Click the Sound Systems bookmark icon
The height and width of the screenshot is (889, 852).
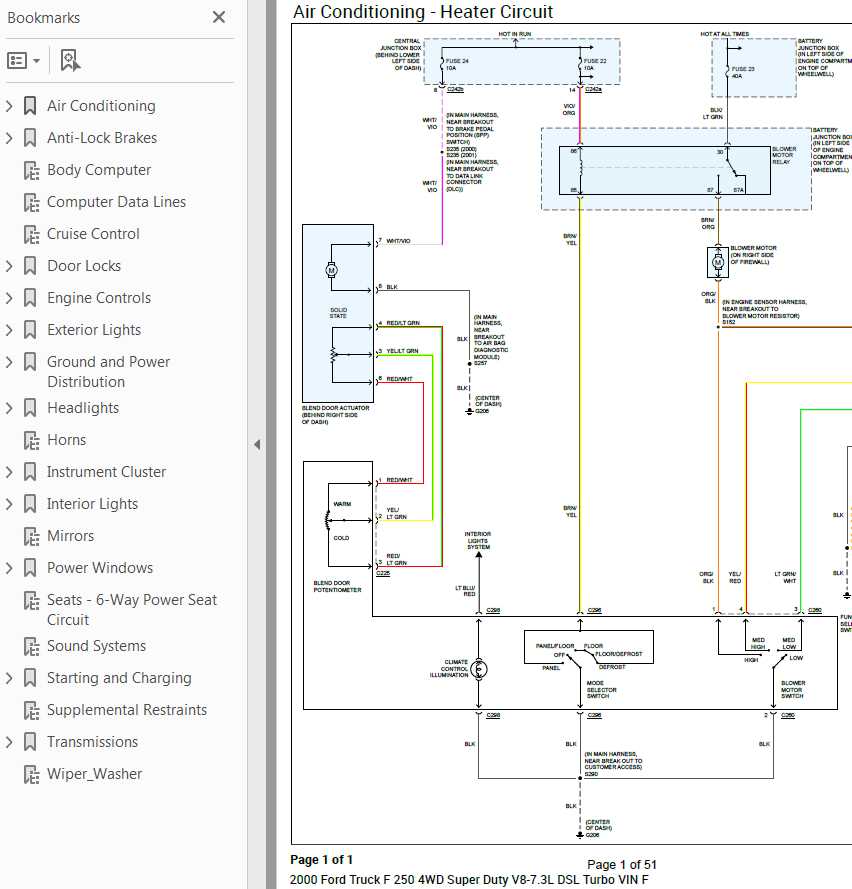(x=31, y=646)
